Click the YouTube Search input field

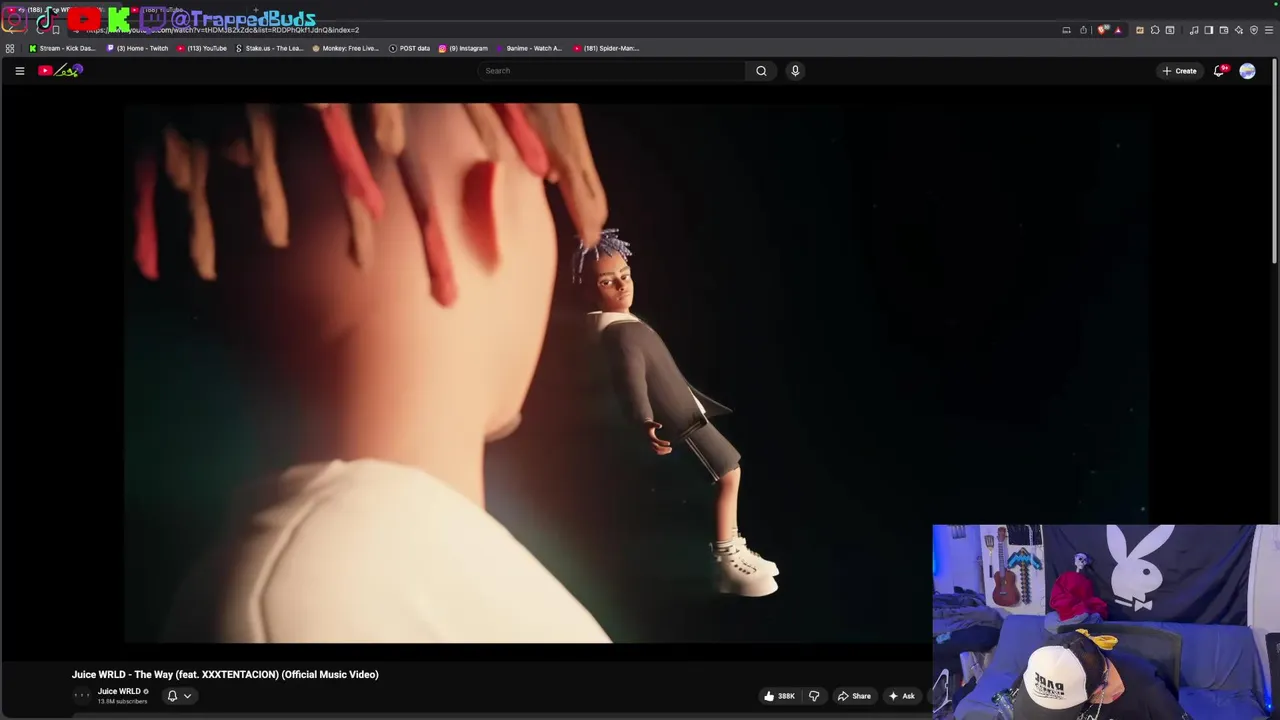[611, 71]
